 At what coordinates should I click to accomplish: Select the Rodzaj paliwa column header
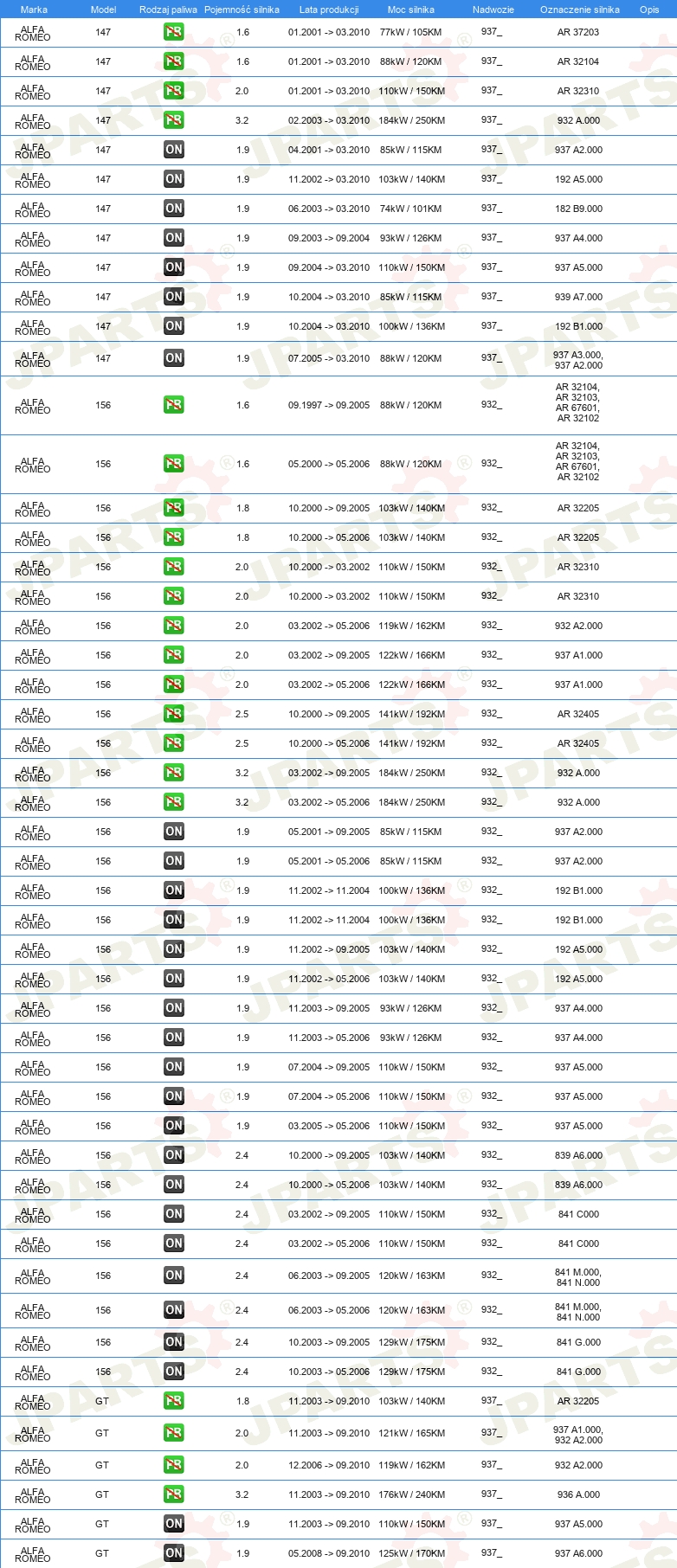pos(168,10)
